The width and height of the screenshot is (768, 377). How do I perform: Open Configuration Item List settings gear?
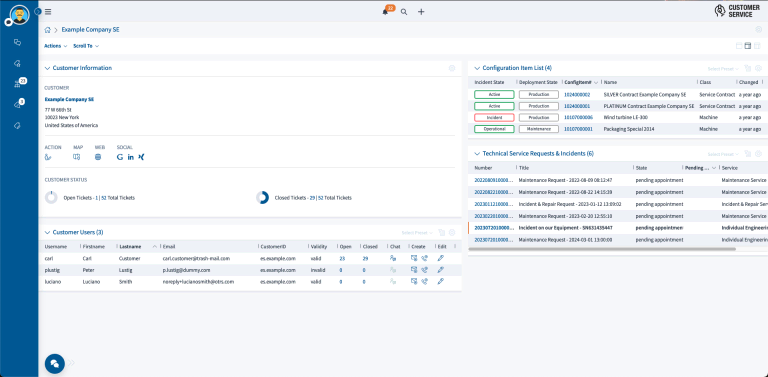[758, 69]
